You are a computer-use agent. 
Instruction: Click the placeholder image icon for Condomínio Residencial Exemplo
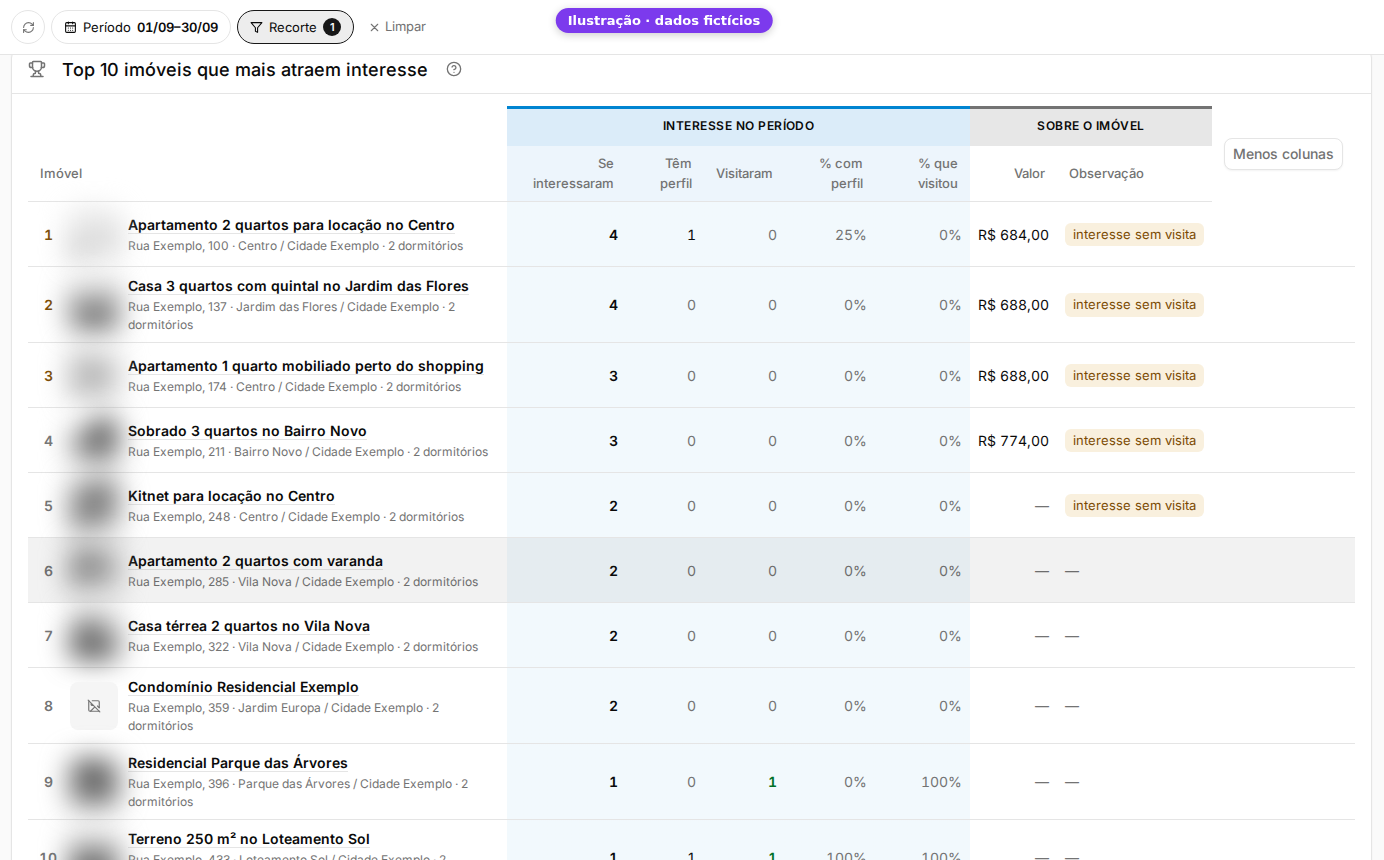click(x=94, y=706)
